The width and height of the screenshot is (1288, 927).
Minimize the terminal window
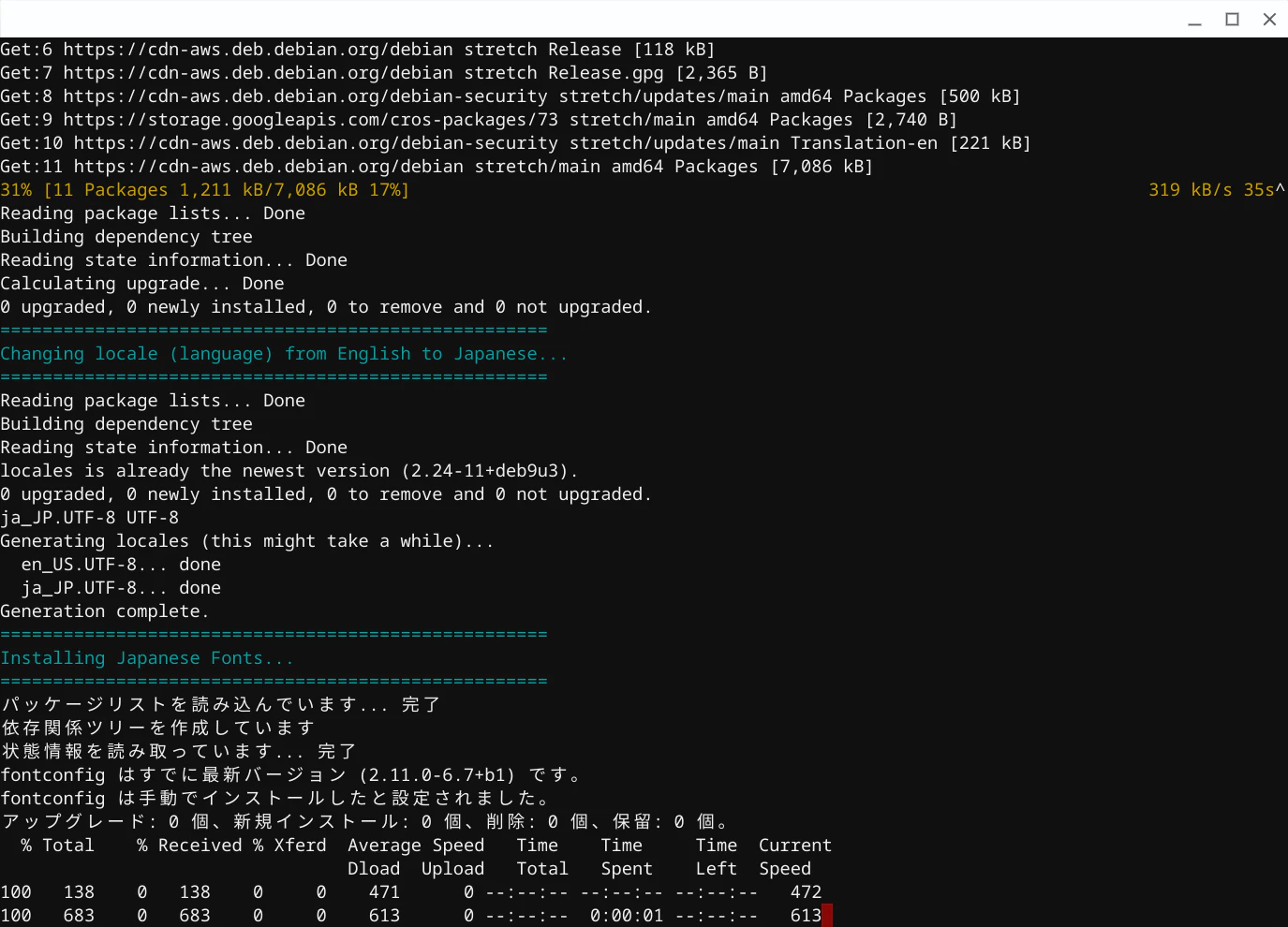pyautogui.click(x=1194, y=20)
